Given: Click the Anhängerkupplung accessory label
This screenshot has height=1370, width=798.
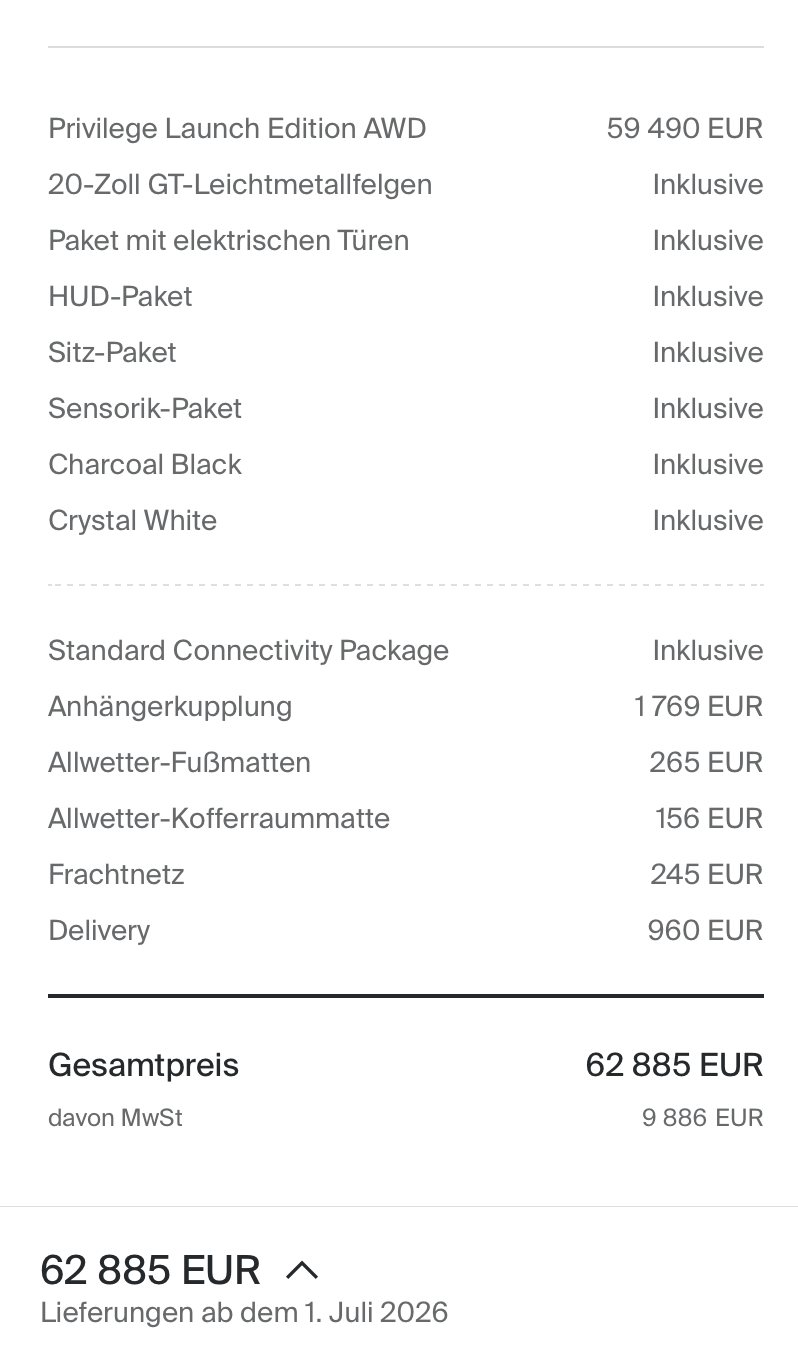Looking at the screenshot, I should (x=170, y=707).
